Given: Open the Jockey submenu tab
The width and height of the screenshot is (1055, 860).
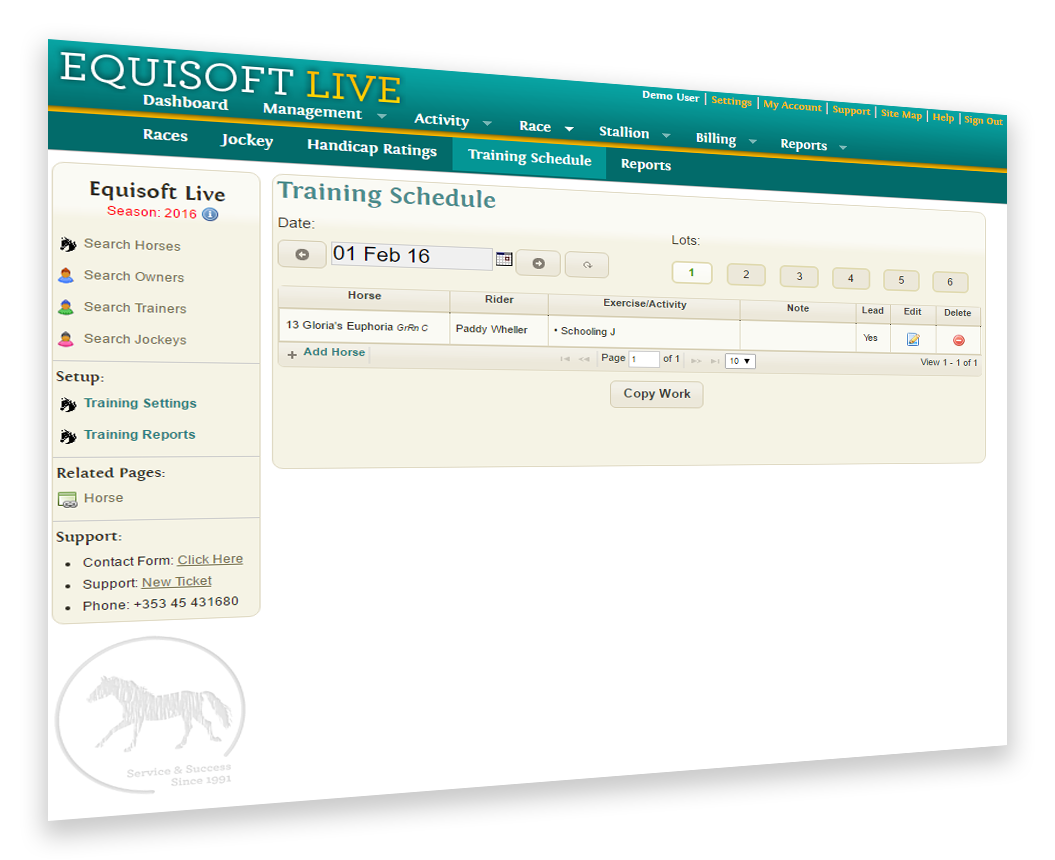Looking at the screenshot, I should click(247, 140).
